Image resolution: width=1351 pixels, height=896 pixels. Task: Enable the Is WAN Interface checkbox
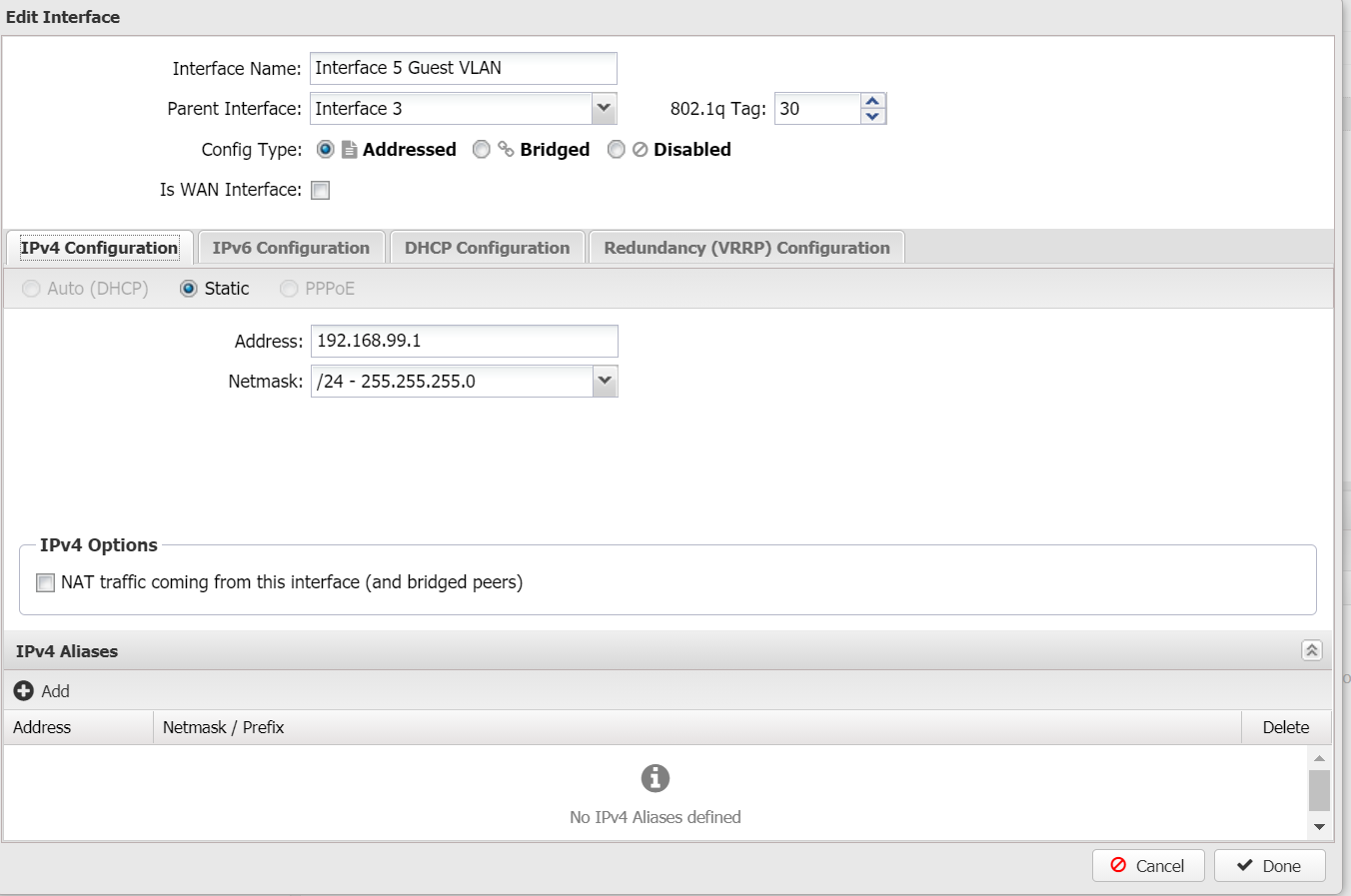(x=320, y=190)
